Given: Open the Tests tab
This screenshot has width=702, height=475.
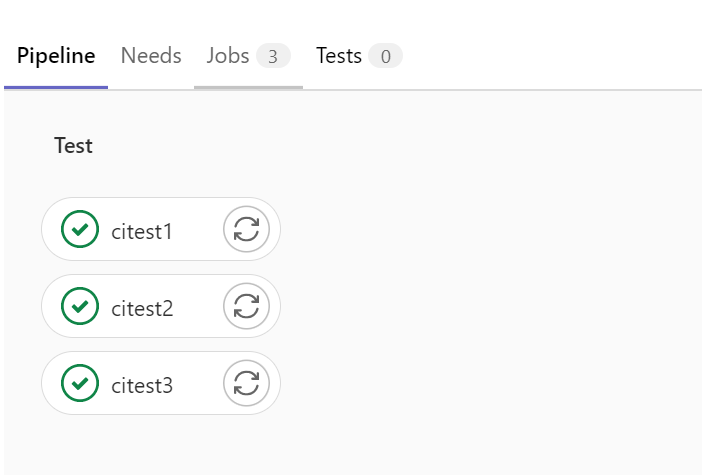Looking at the screenshot, I should pos(339,56).
